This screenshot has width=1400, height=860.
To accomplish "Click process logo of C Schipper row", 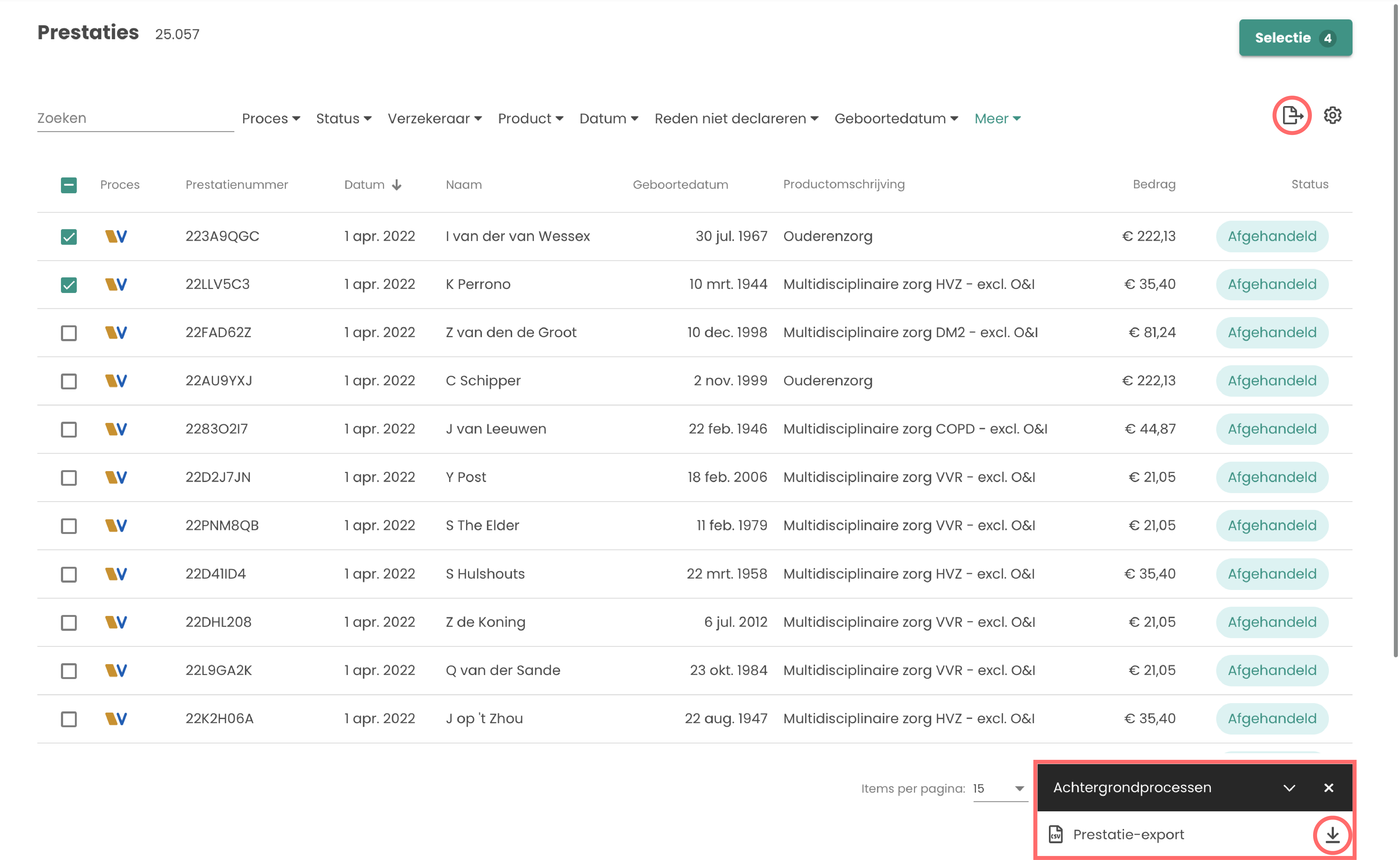I will click(116, 381).
